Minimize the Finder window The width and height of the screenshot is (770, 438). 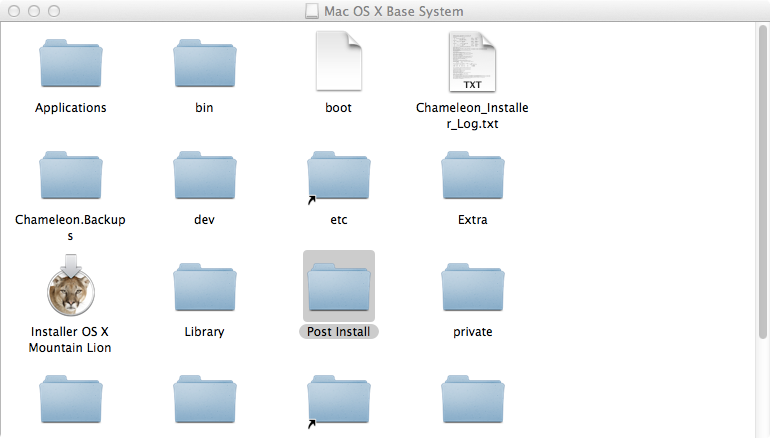[32, 12]
